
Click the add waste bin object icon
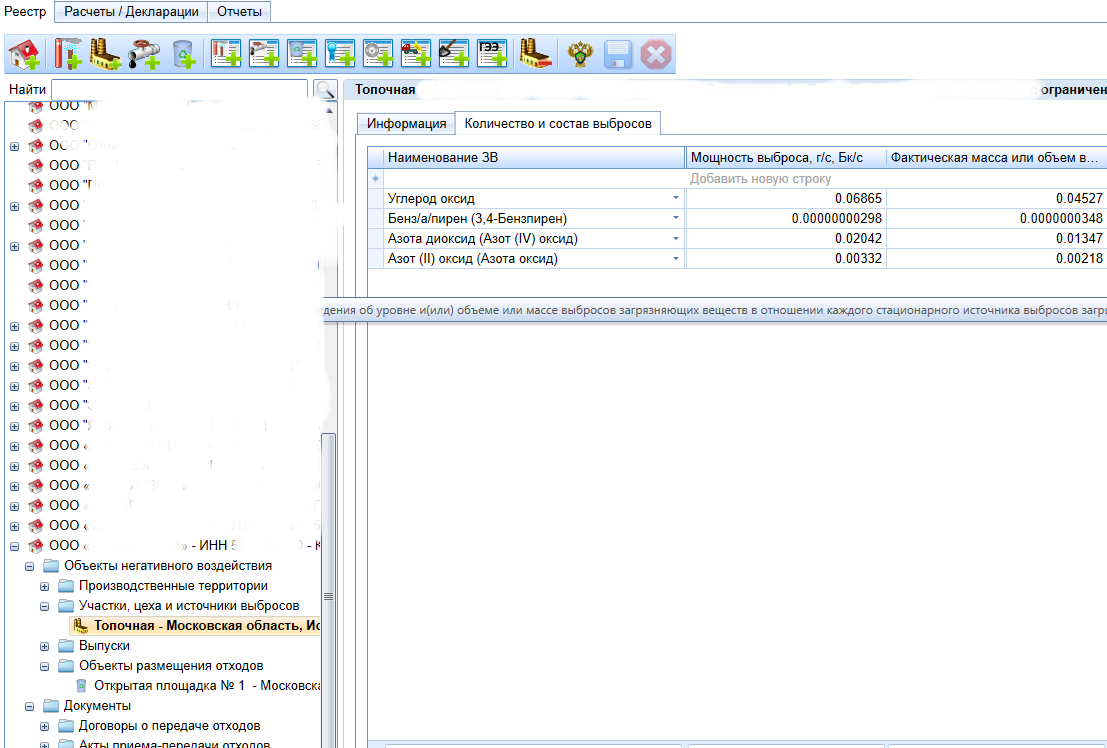183,53
